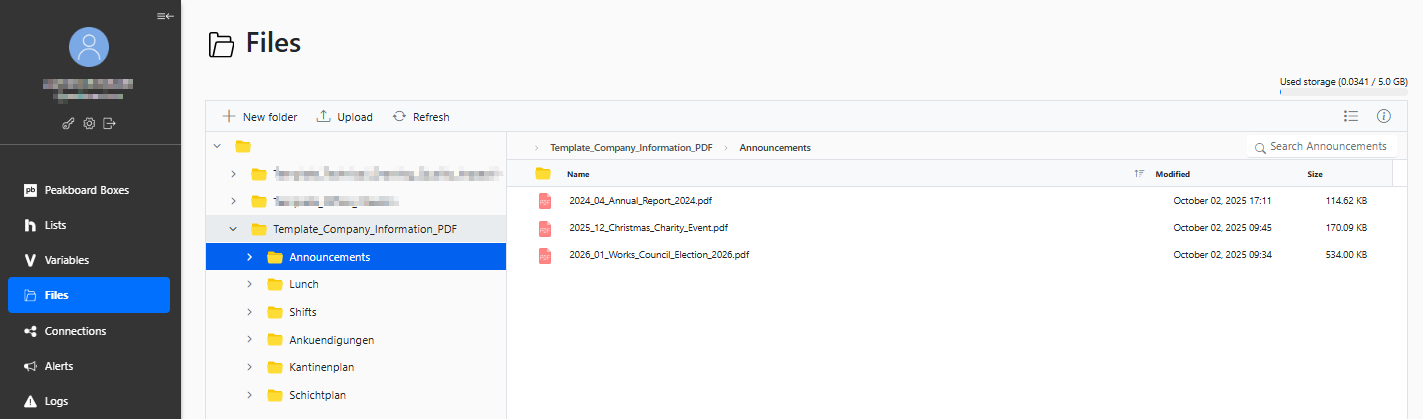Viewport: 1423px width, 419px height.
Task: Collapse the sidebar using the top arrow icon
Action: coord(166,16)
